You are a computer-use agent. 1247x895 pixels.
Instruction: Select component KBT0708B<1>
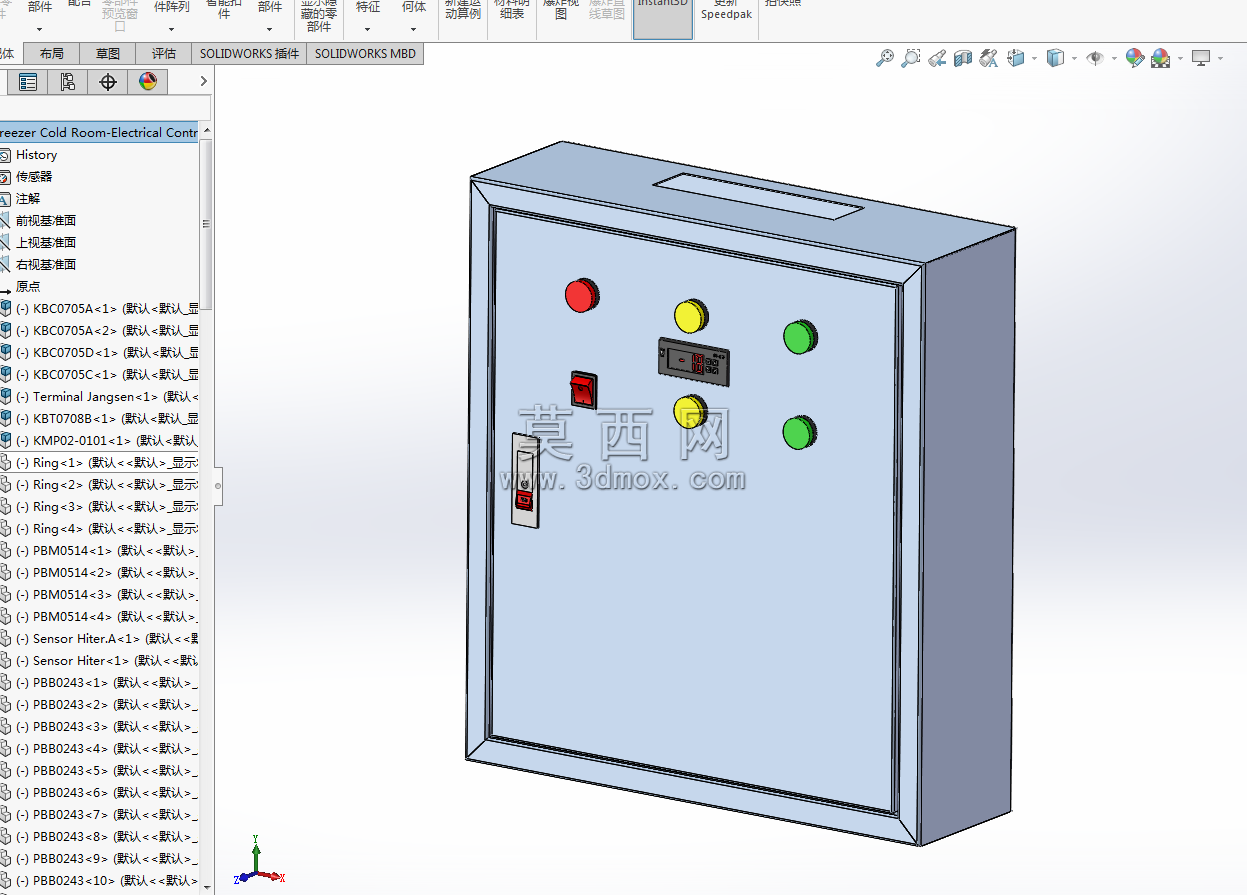coord(99,419)
